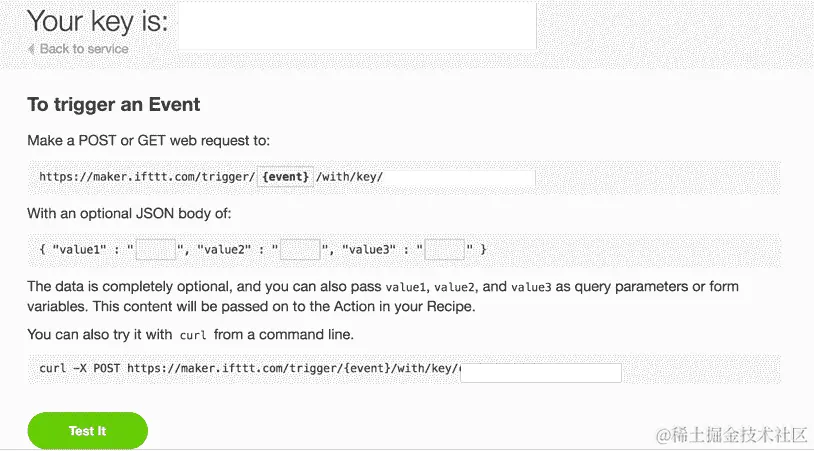Image resolution: width=814 pixels, height=451 pixels.
Task: Click the Make a POST or GET text line
Action: 148,141
